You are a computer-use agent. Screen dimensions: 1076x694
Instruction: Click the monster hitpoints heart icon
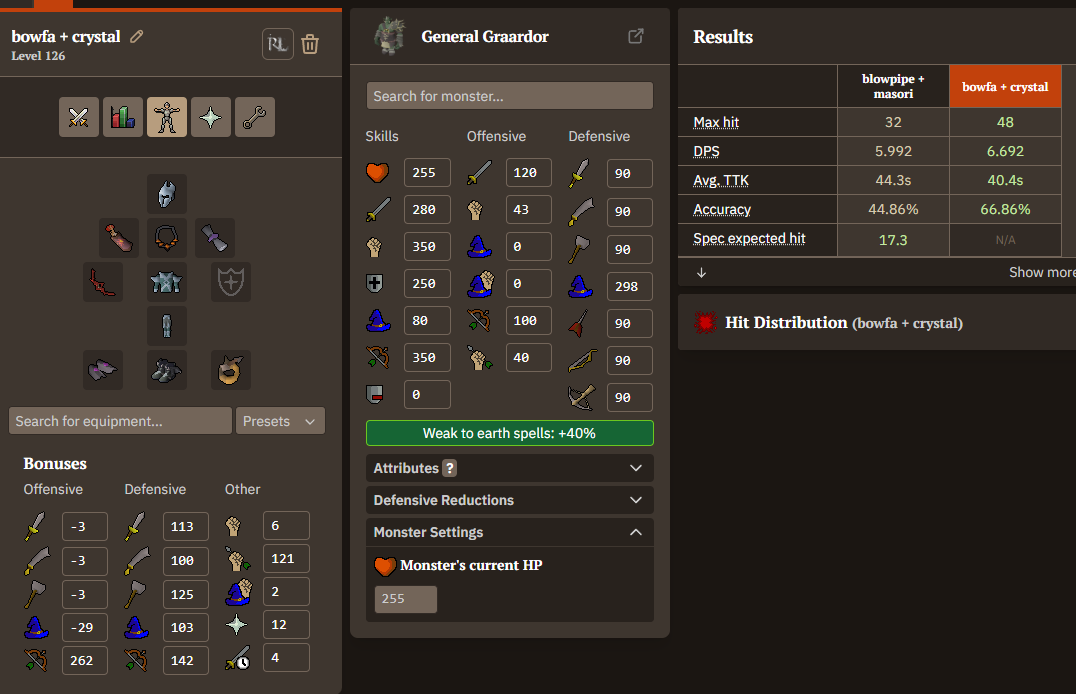[x=377, y=172]
